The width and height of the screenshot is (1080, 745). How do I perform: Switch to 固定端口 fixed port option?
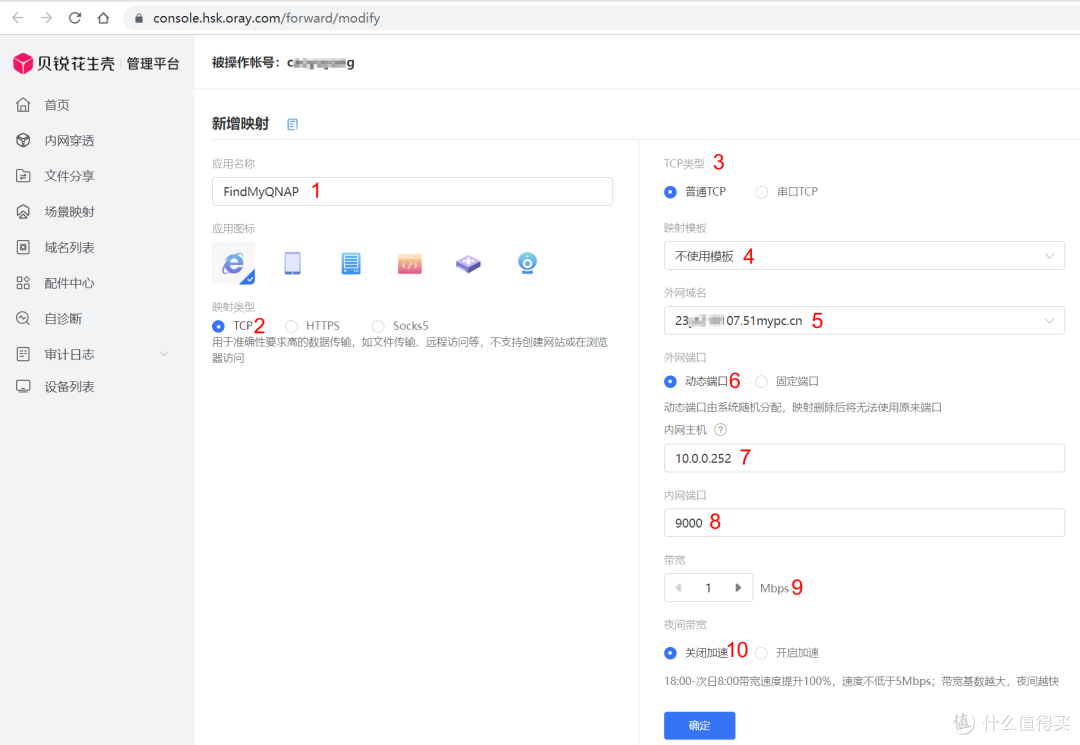tap(762, 381)
